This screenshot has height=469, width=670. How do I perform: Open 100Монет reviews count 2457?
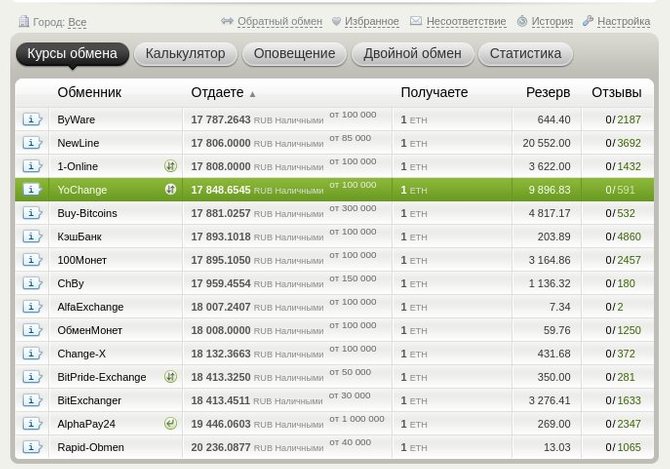click(x=629, y=260)
